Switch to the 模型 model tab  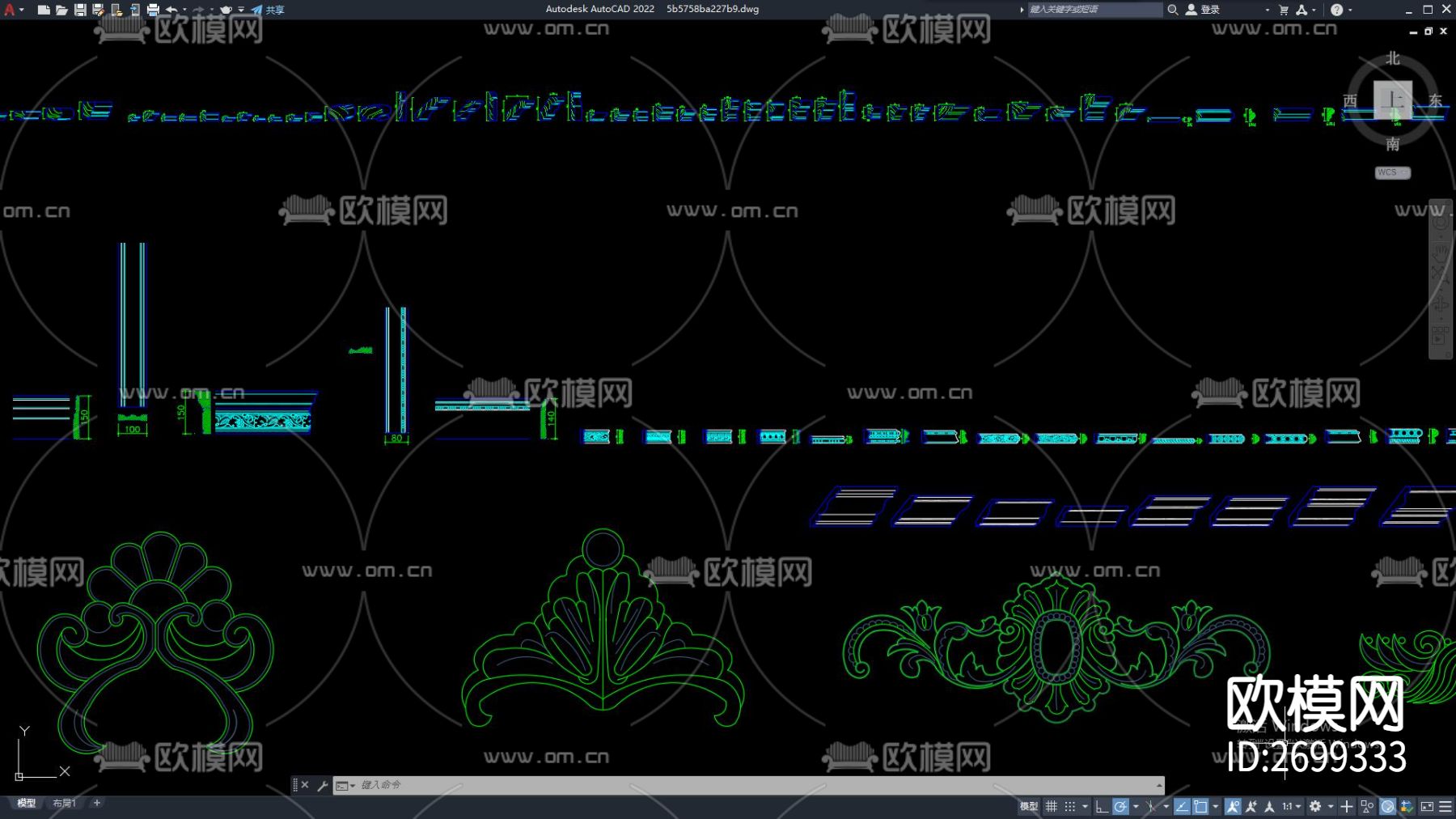[27, 803]
